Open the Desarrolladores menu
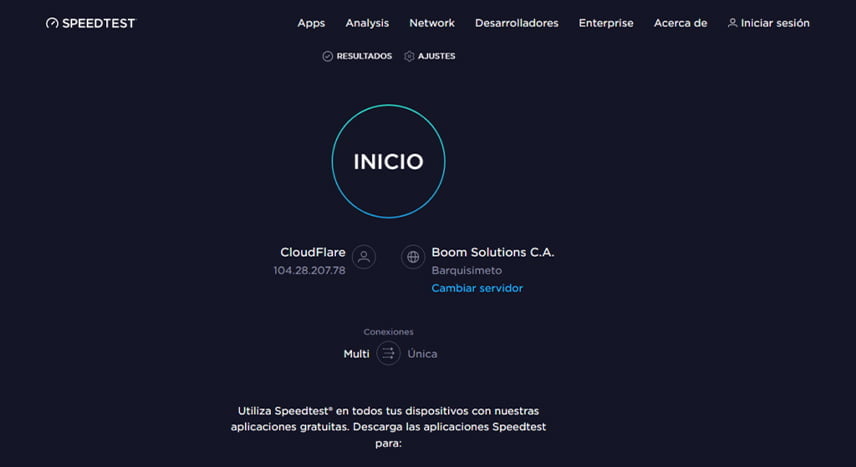The width and height of the screenshot is (856, 467). click(516, 23)
